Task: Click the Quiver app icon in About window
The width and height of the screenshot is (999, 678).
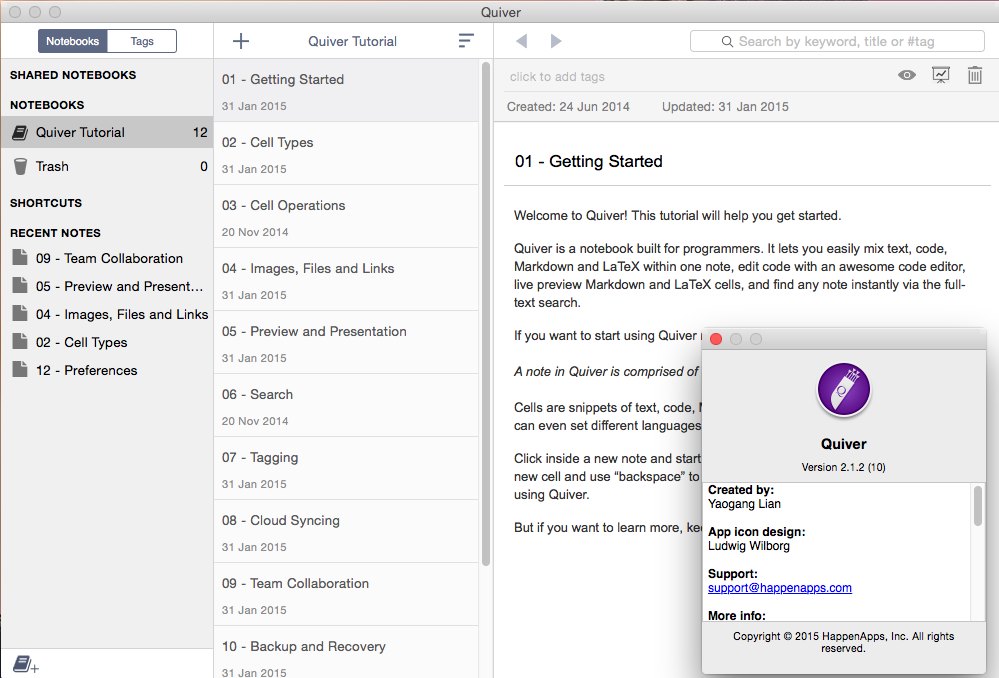Action: (844, 389)
